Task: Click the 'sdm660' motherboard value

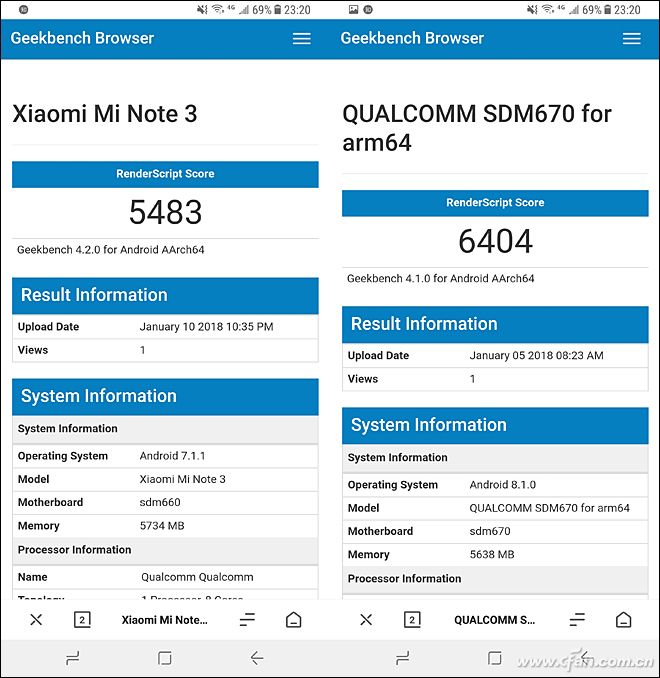Action: point(160,502)
